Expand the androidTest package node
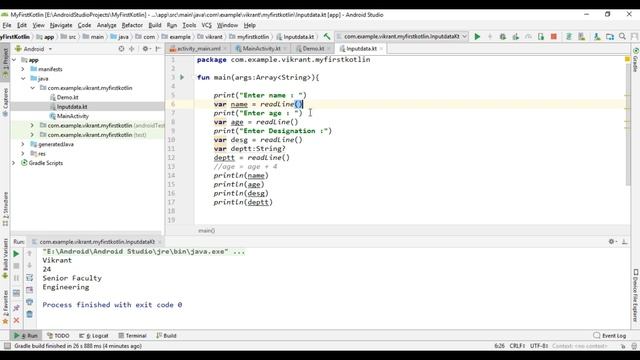640x360 pixels. tap(32, 125)
